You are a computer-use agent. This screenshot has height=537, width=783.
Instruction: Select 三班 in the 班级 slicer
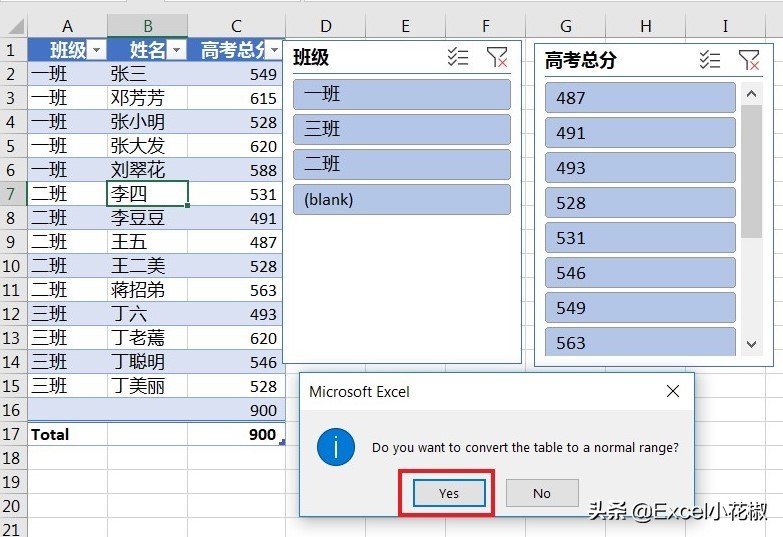pyautogui.click(x=401, y=129)
